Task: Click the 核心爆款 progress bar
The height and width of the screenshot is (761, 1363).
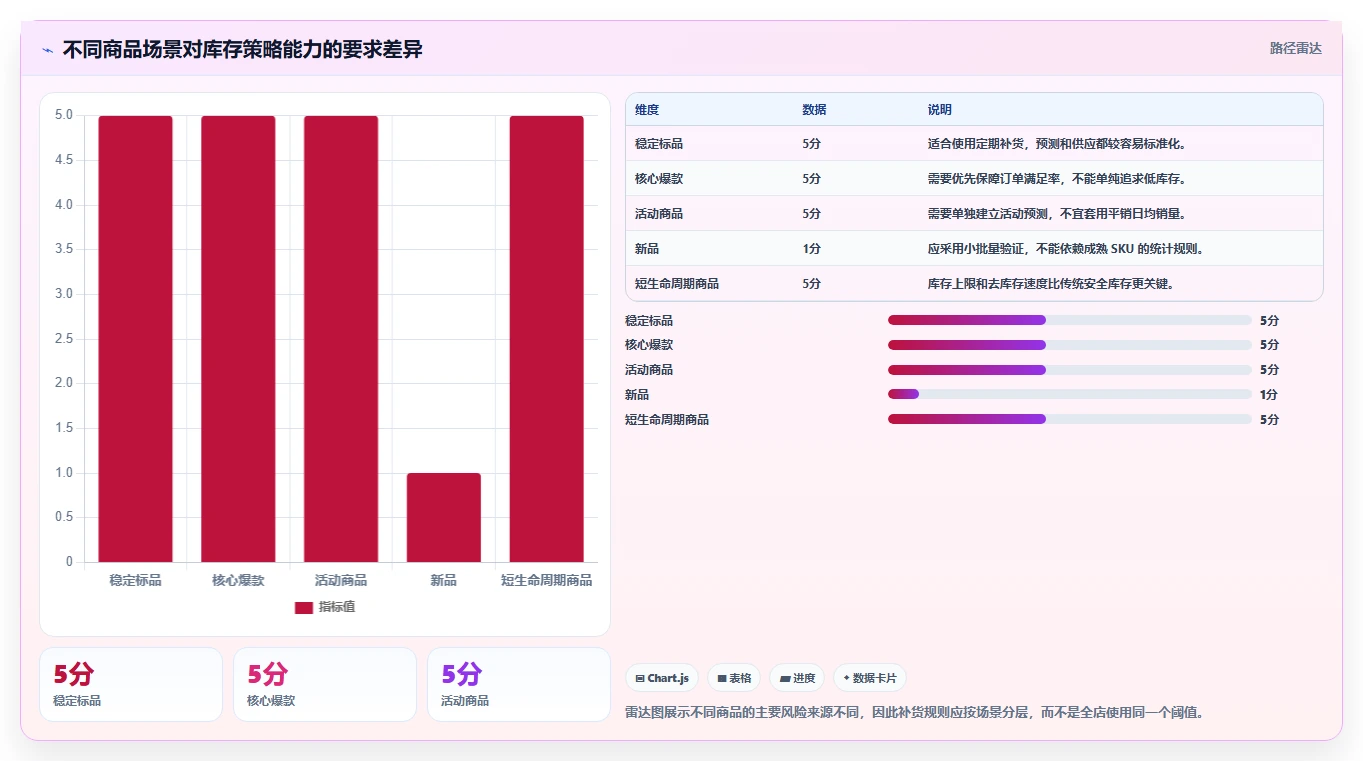Action: pos(1070,344)
